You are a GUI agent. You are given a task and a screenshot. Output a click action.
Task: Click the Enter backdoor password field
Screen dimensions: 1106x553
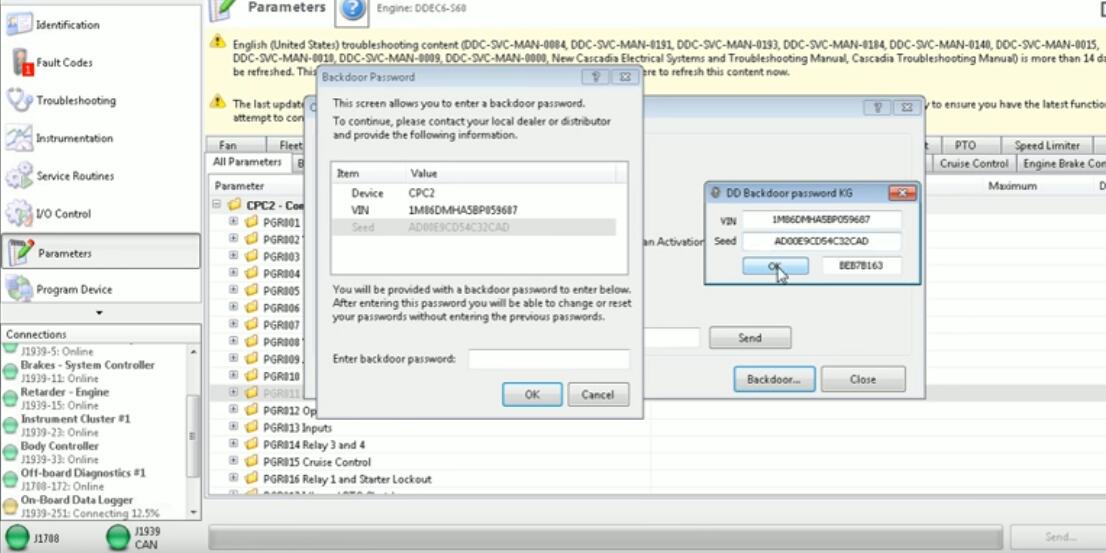[x=549, y=359]
